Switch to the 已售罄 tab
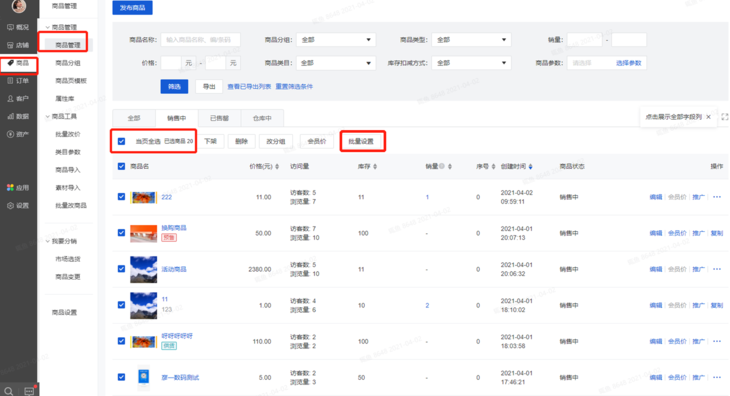This screenshot has width=730, height=396. point(219,118)
